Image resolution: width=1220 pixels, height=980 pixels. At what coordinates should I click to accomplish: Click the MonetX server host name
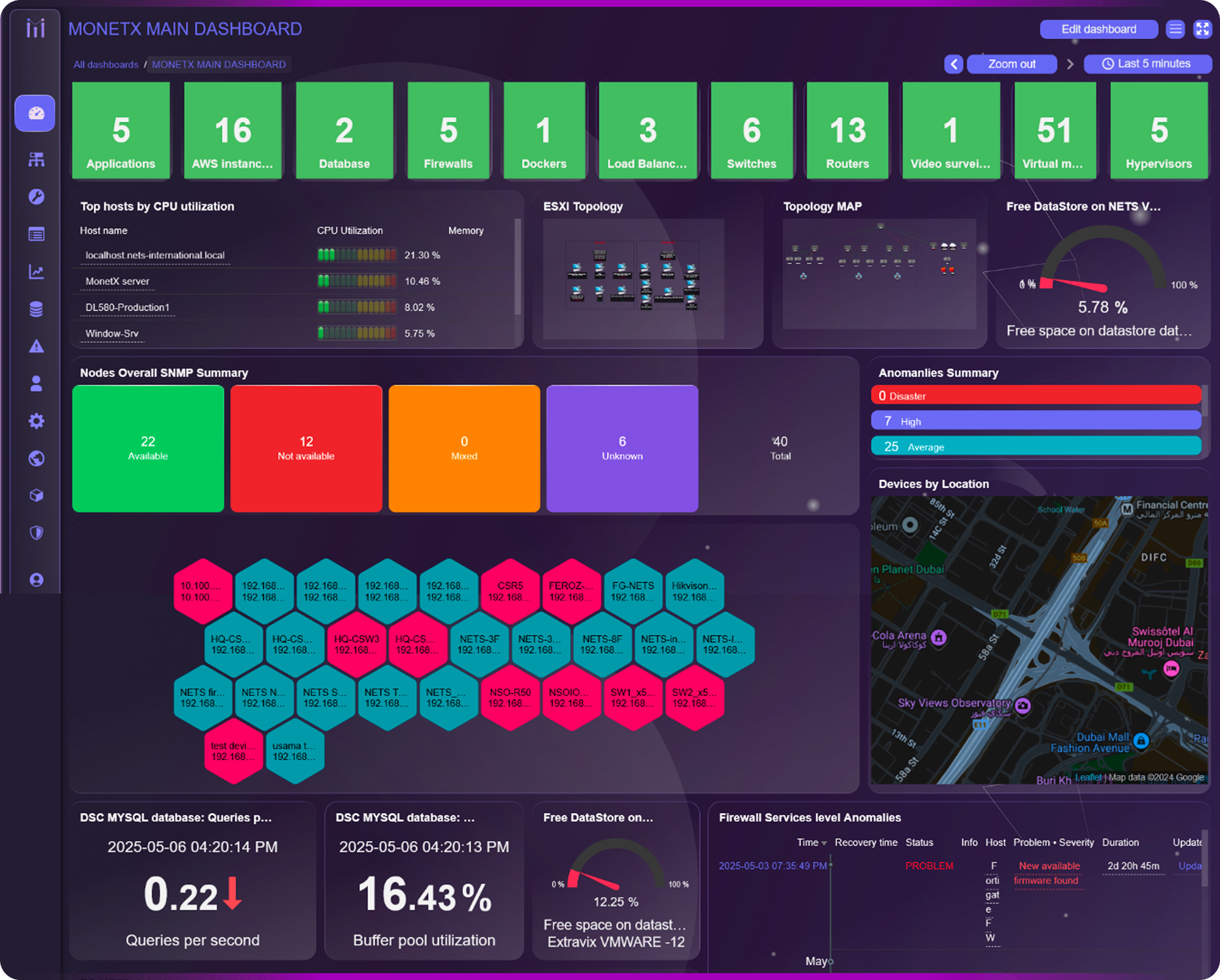118,281
